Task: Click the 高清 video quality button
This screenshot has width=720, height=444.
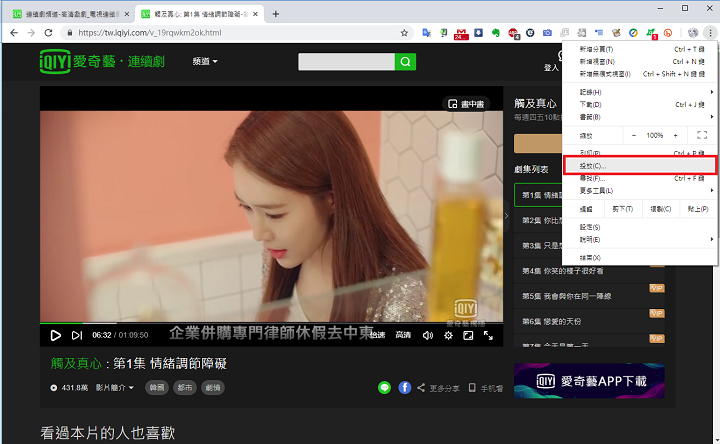Action: pyautogui.click(x=403, y=335)
